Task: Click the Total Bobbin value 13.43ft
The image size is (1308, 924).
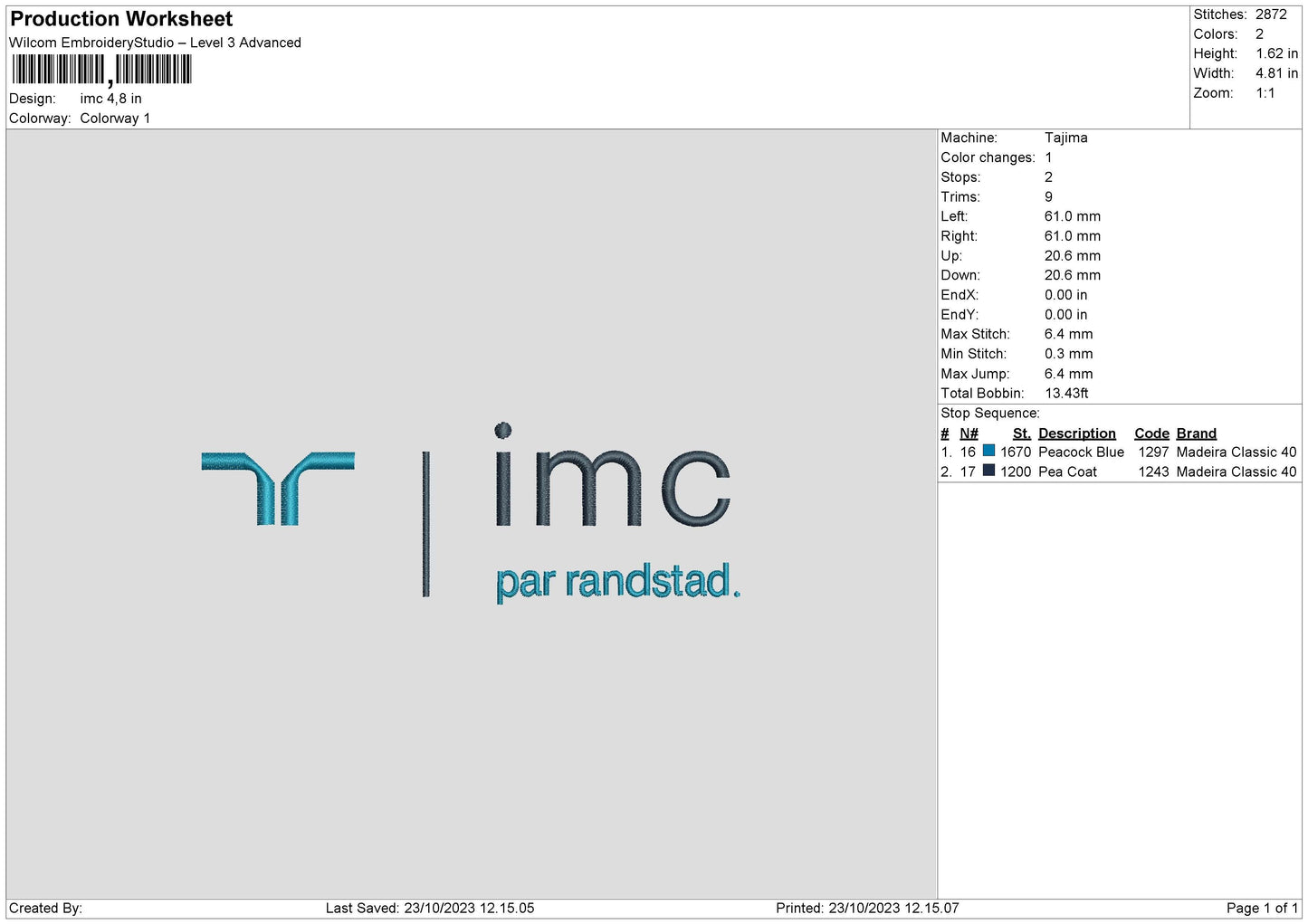Action: point(1066,393)
